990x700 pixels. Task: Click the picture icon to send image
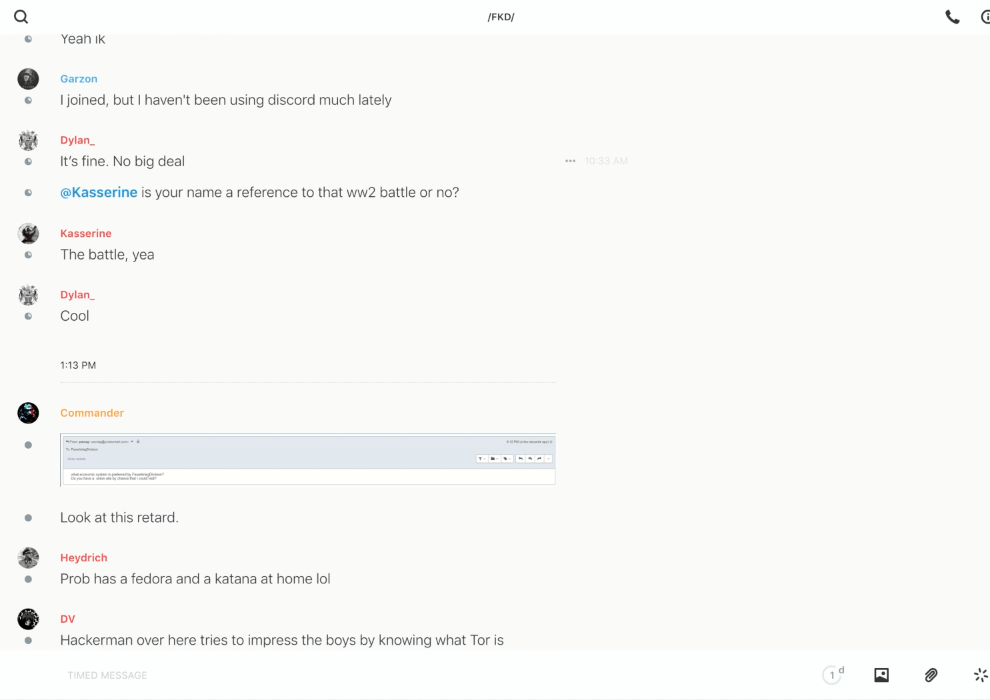pos(881,675)
